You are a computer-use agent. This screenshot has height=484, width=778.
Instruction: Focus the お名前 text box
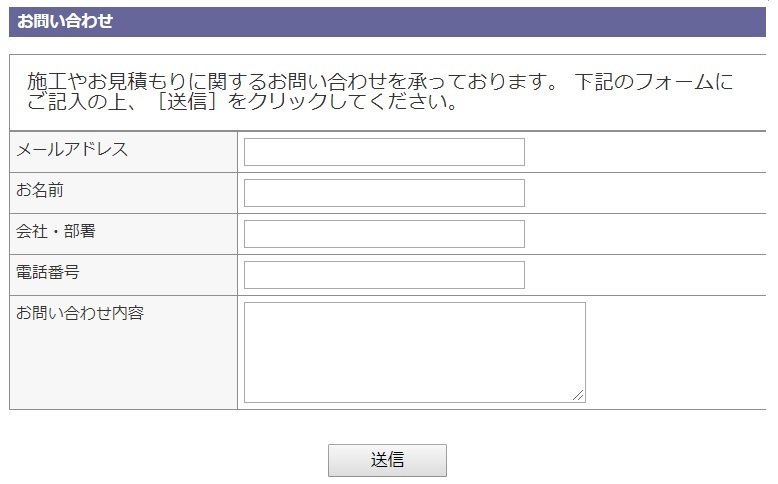384,193
